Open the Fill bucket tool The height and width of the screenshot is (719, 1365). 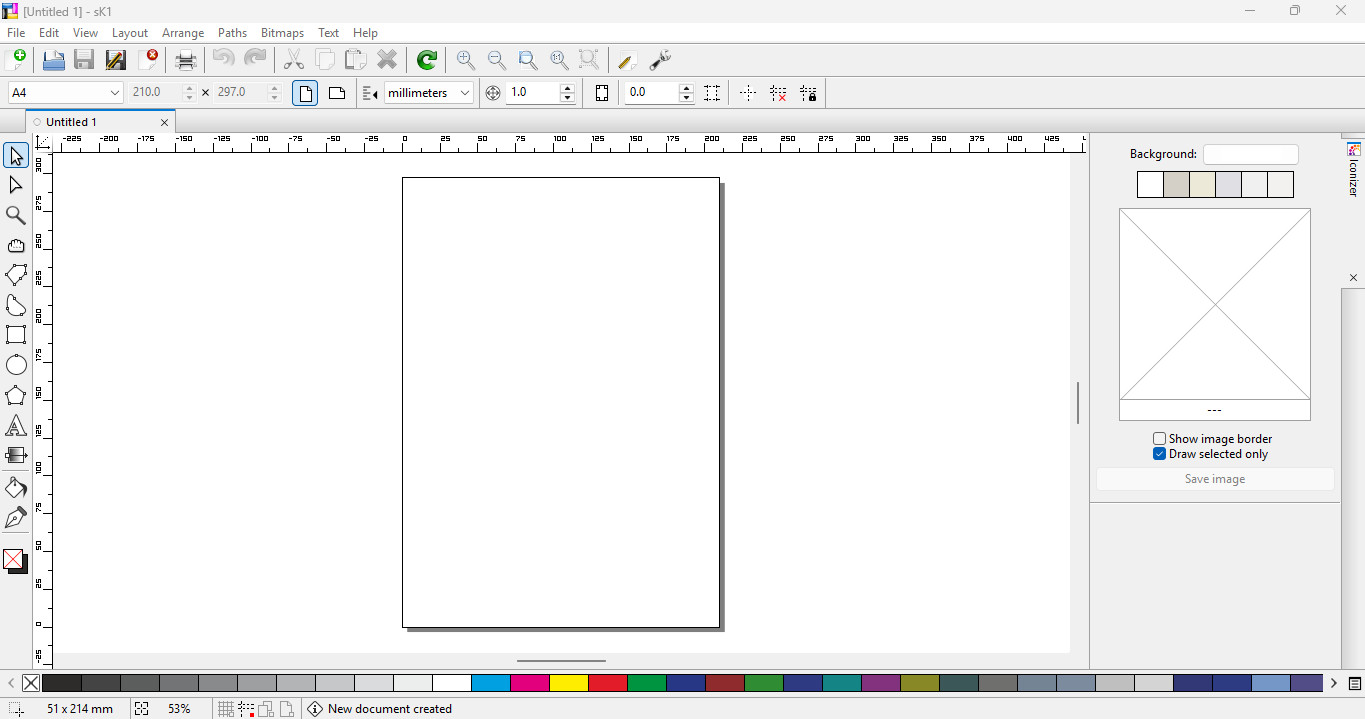click(16, 488)
